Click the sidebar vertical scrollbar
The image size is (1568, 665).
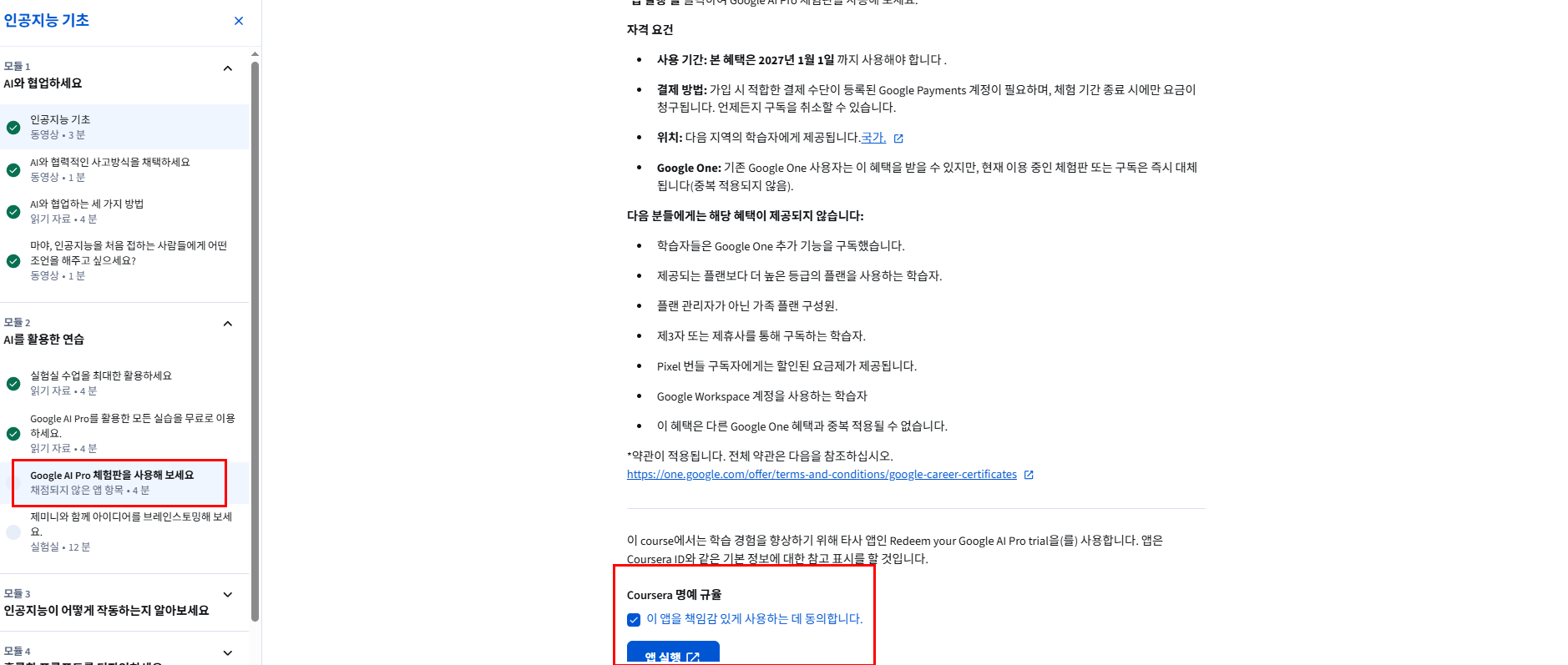click(x=255, y=342)
